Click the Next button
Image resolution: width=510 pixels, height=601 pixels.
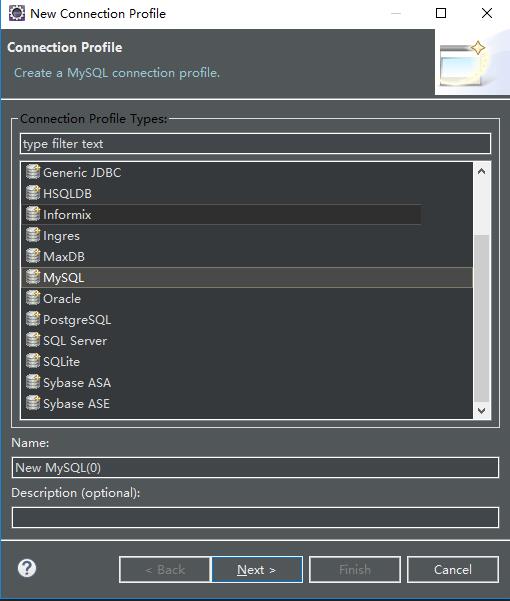[x=257, y=570]
